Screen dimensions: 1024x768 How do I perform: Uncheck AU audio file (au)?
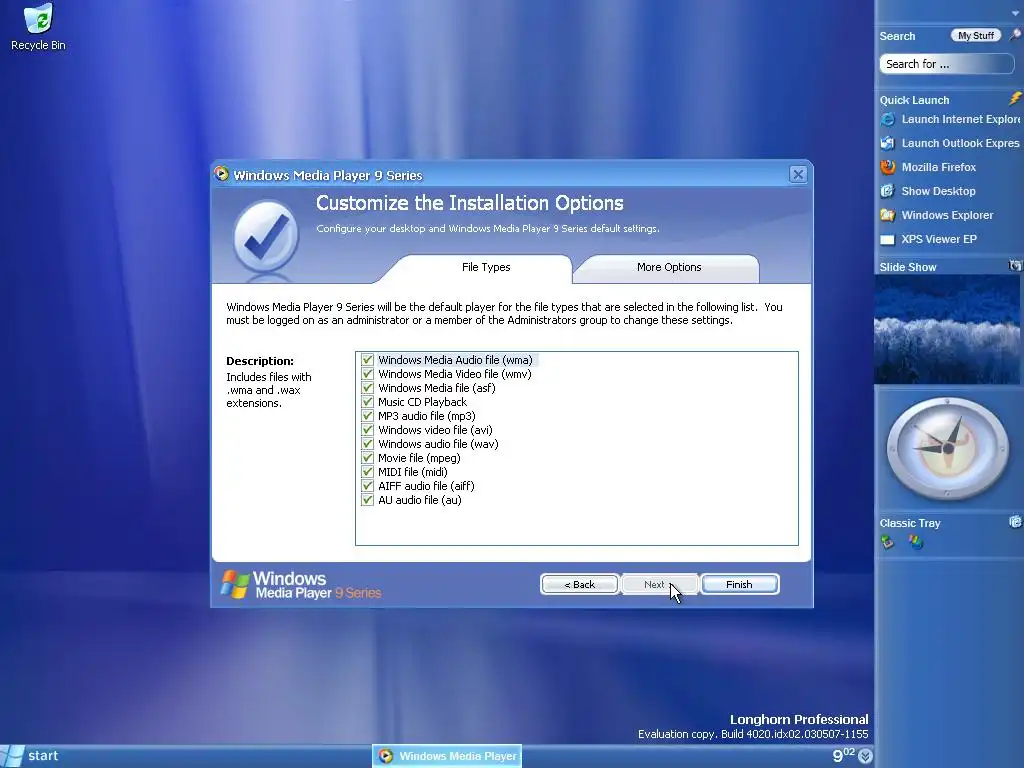[368, 500]
